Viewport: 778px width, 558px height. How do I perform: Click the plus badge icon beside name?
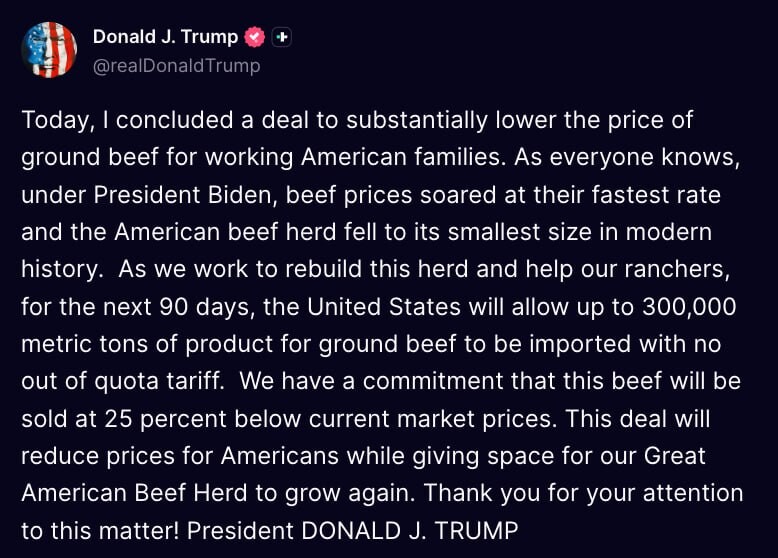coord(282,37)
